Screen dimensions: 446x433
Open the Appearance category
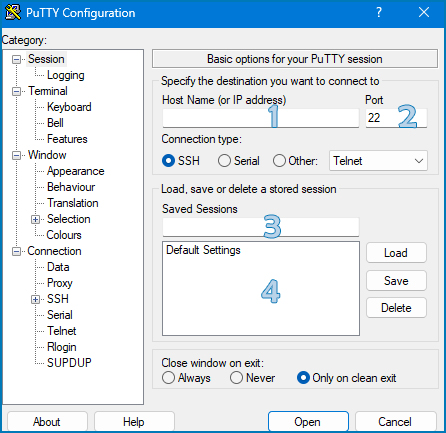[x=76, y=171]
